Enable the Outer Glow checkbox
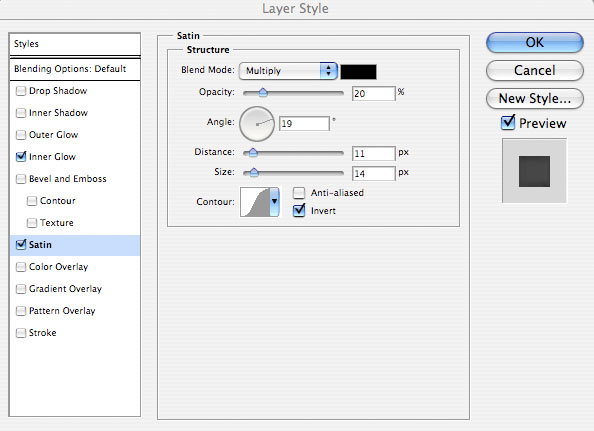 point(21,135)
